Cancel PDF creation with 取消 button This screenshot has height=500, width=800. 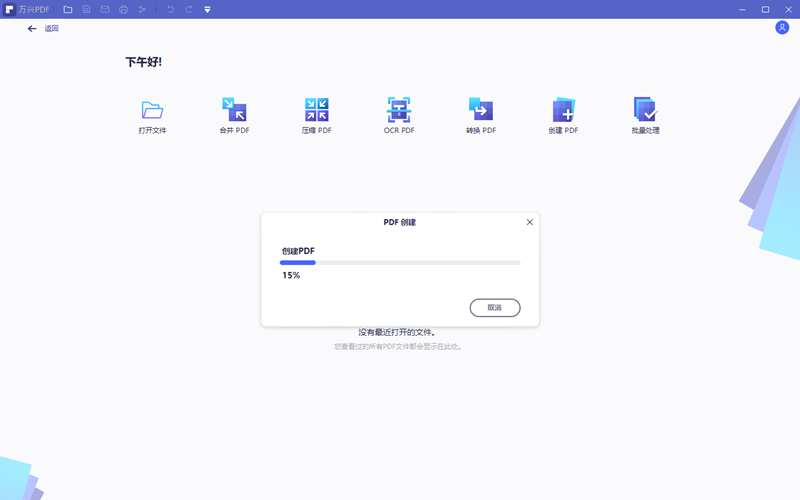[x=494, y=308]
